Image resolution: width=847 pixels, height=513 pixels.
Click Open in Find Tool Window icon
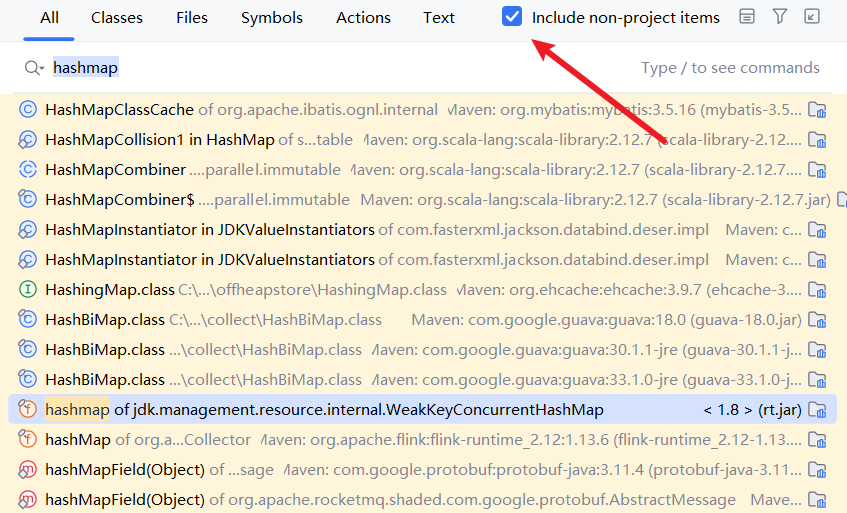(812, 17)
